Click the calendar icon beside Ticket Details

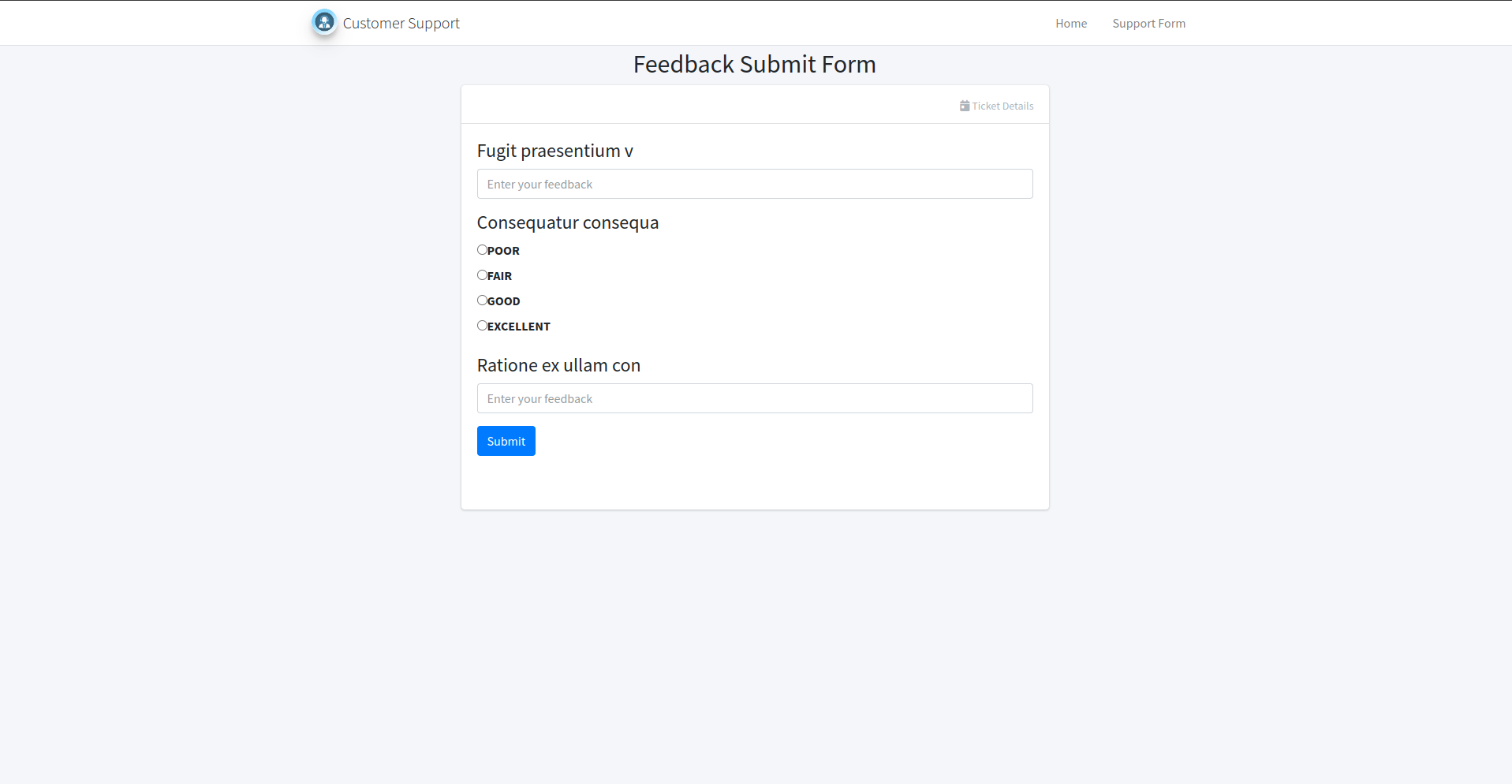[964, 106]
